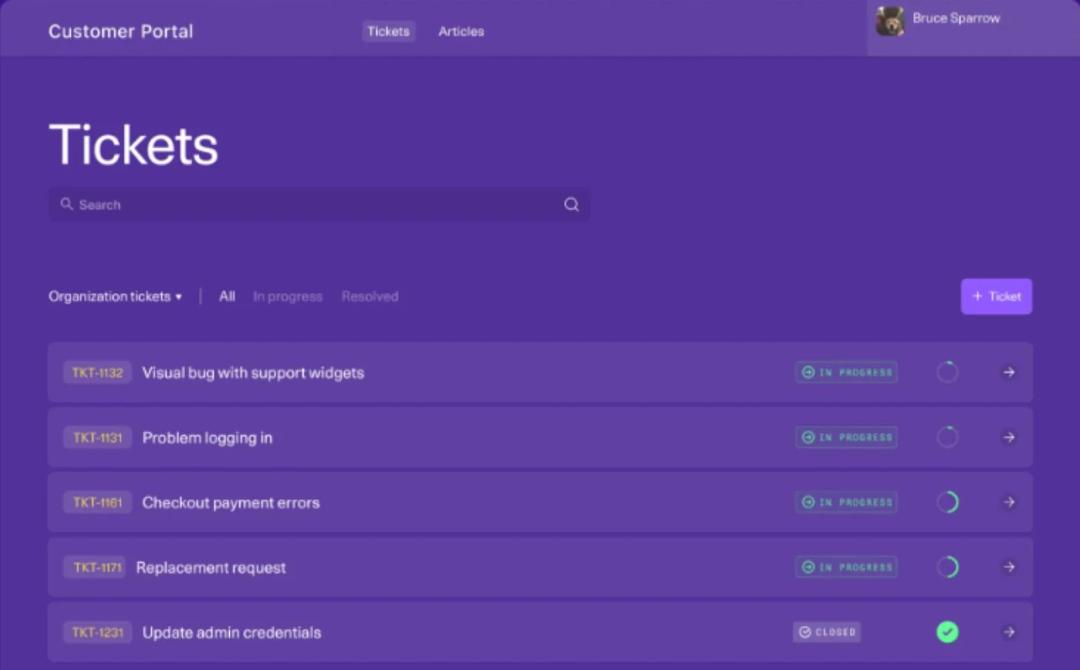Viewport: 1080px width, 670px height.
Task: Click the progress circle for Checkout payment errors
Action: coord(947,502)
